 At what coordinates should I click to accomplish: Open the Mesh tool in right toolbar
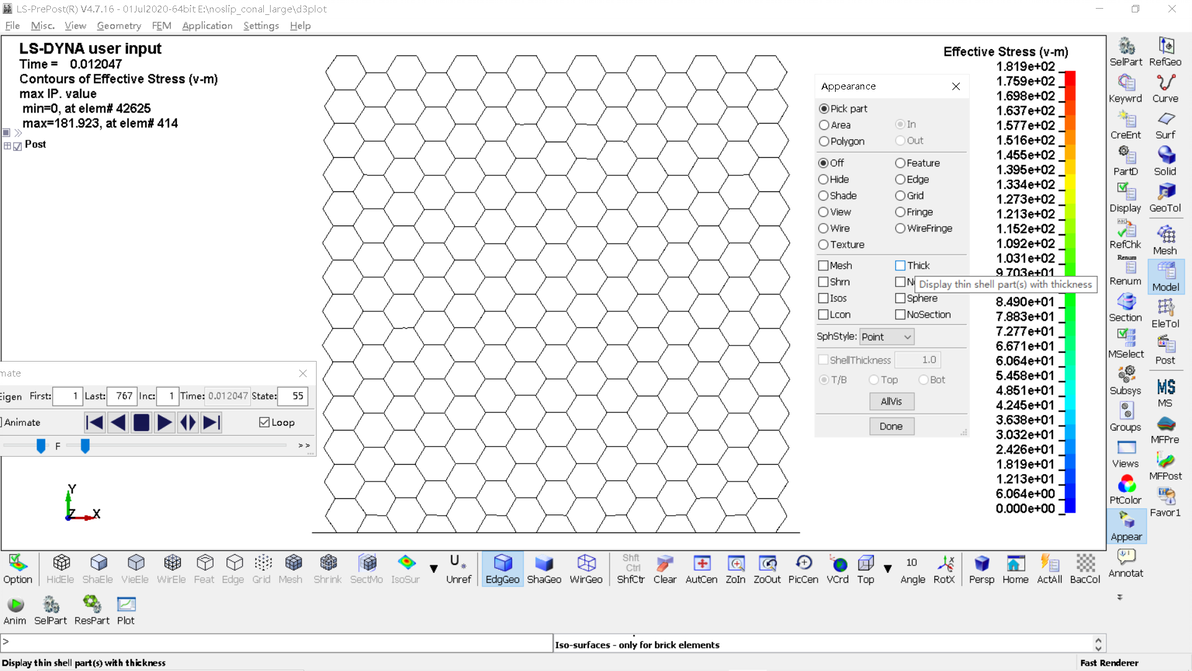point(1165,241)
